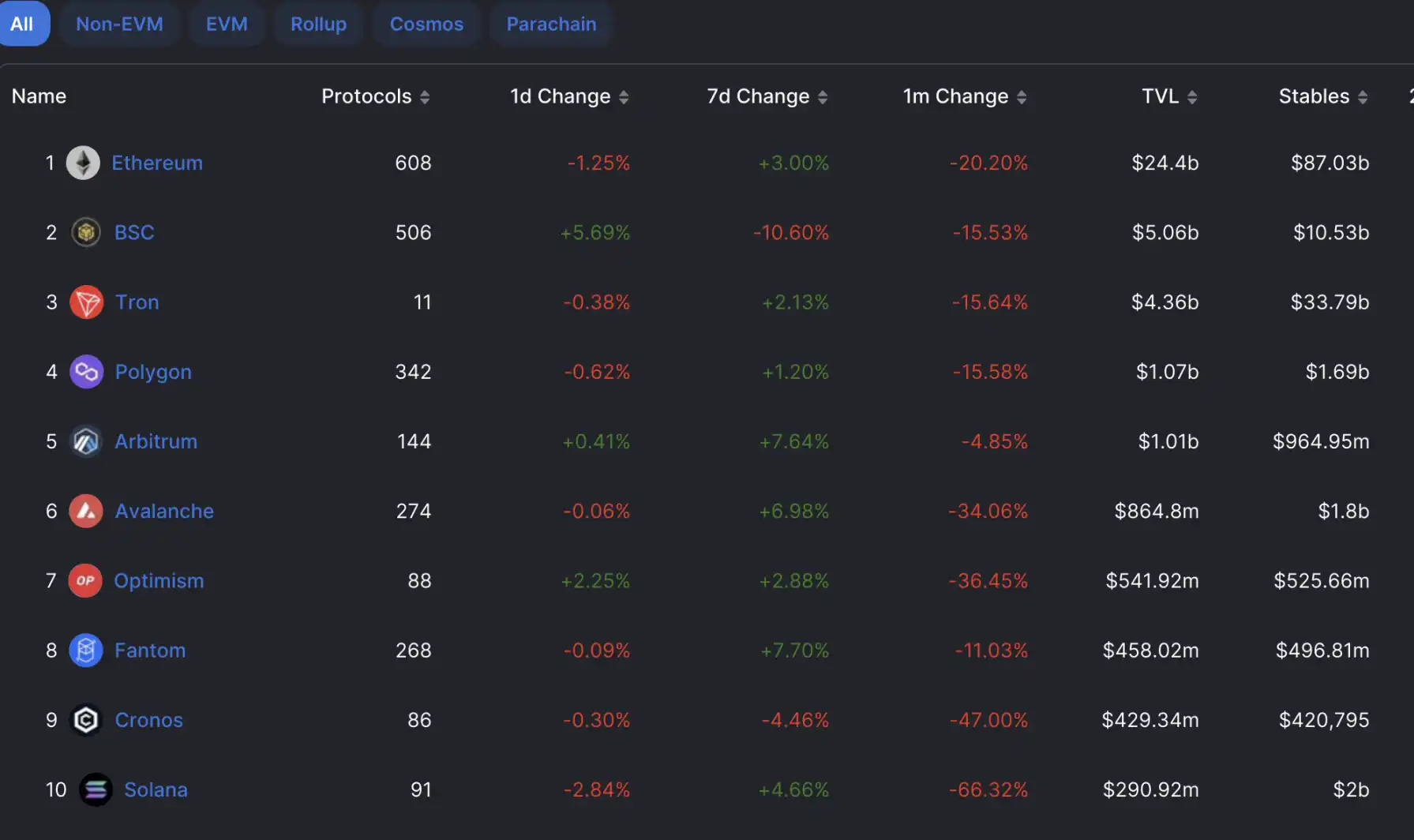This screenshot has width=1414, height=840.
Task: Click Ethereum's stables value $87.03b
Action: click(1330, 163)
